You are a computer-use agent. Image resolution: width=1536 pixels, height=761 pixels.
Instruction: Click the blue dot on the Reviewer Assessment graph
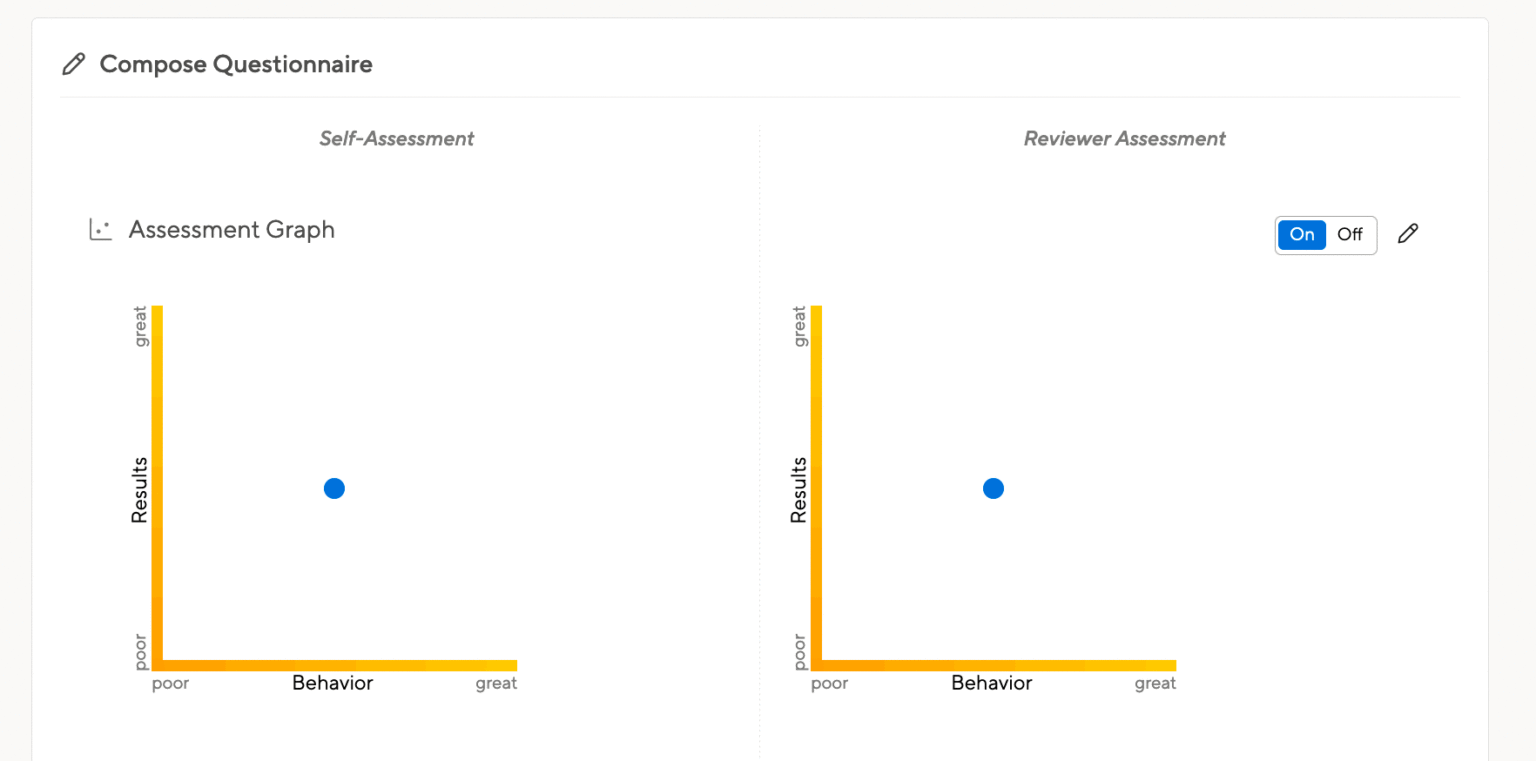992,488
